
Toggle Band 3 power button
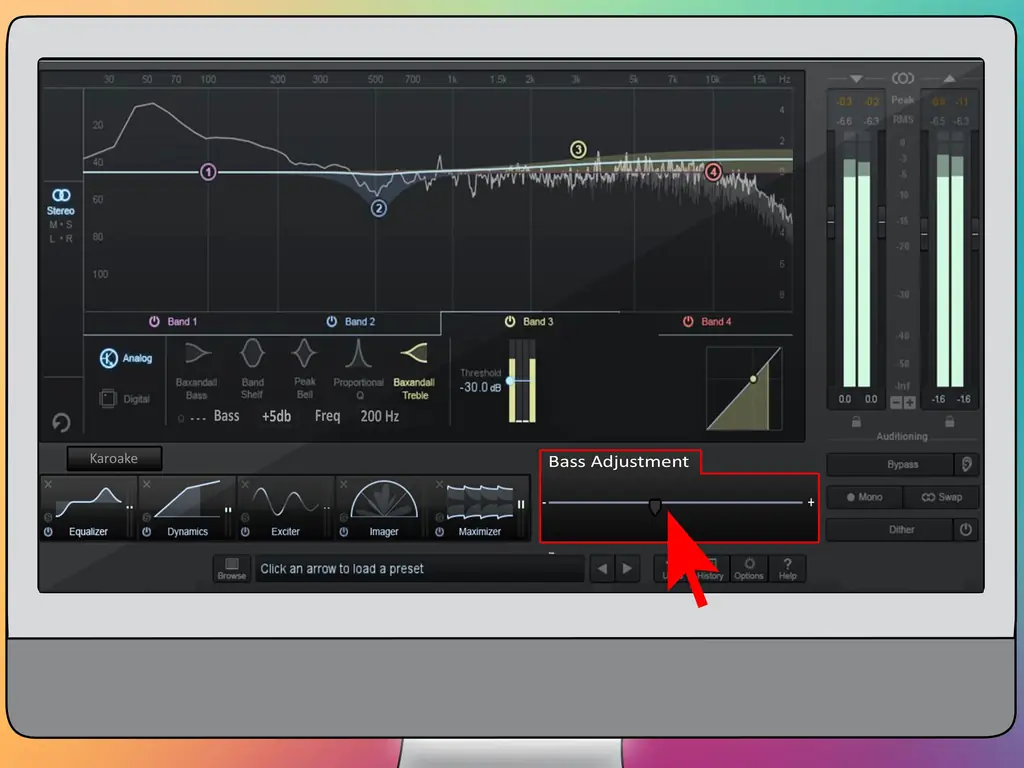point(510,321)
